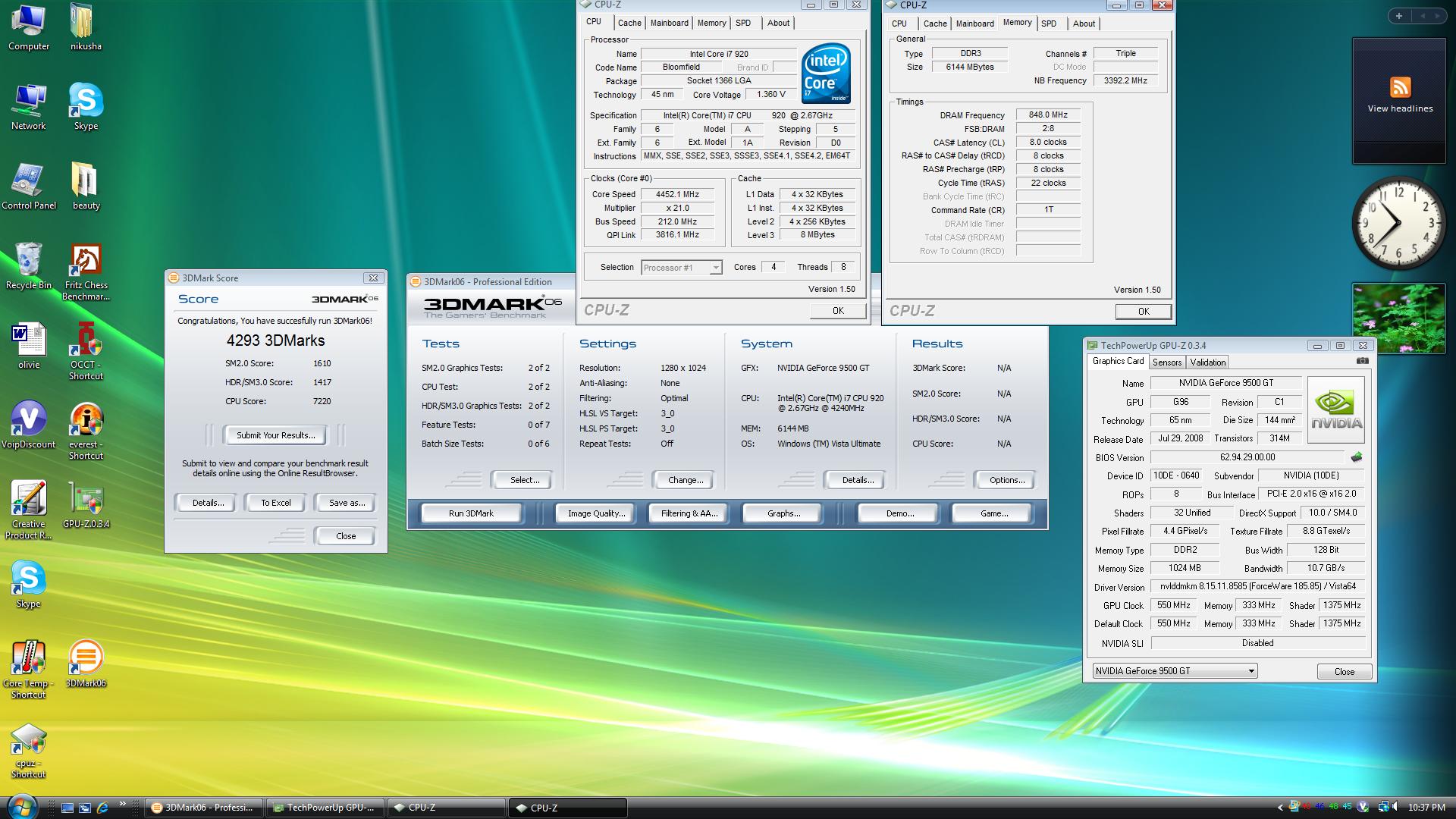Open Filtering & AA settings
This screenshot has width=1456, height=819.
689,513
